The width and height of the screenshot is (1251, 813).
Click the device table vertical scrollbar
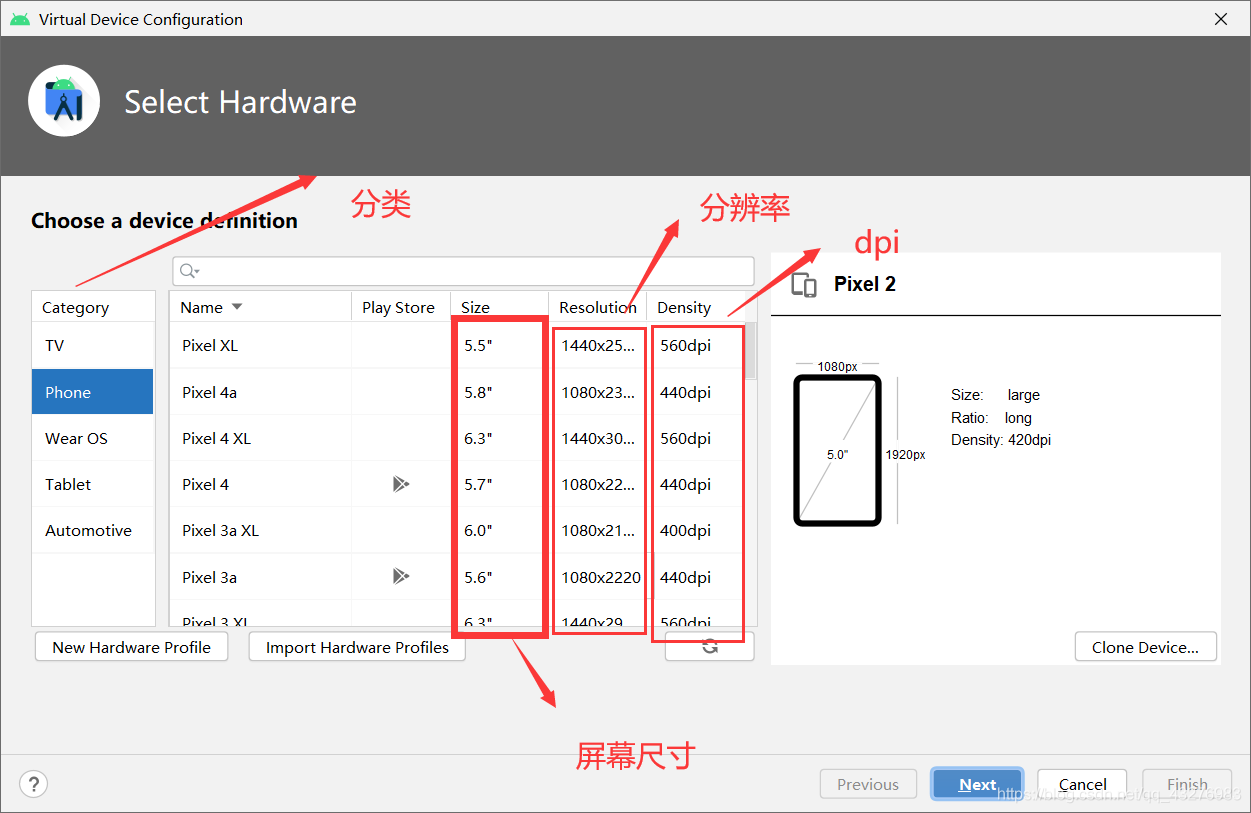click(x=751, y=350)
